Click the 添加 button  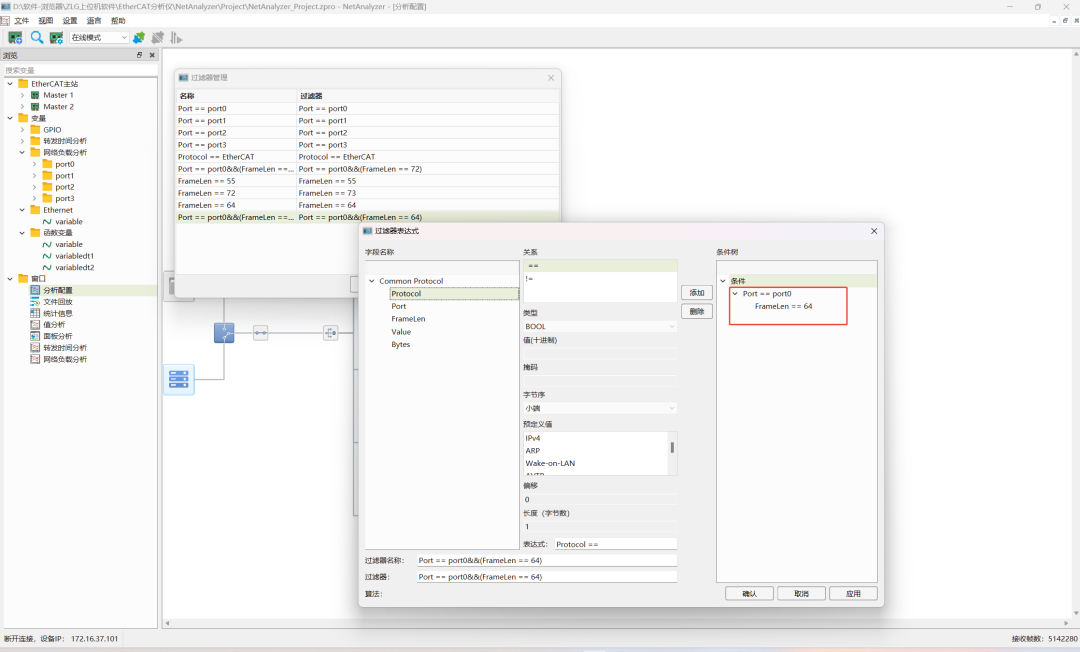click(x=696, y=293)
